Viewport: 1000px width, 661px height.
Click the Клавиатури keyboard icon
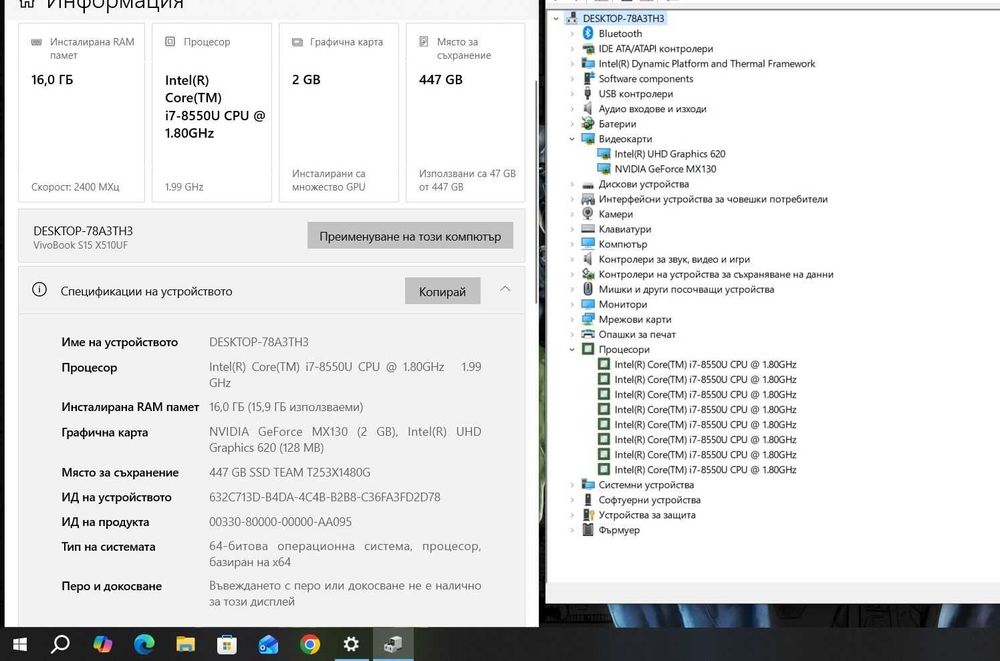pyautogui.click(x=587, y=229)
